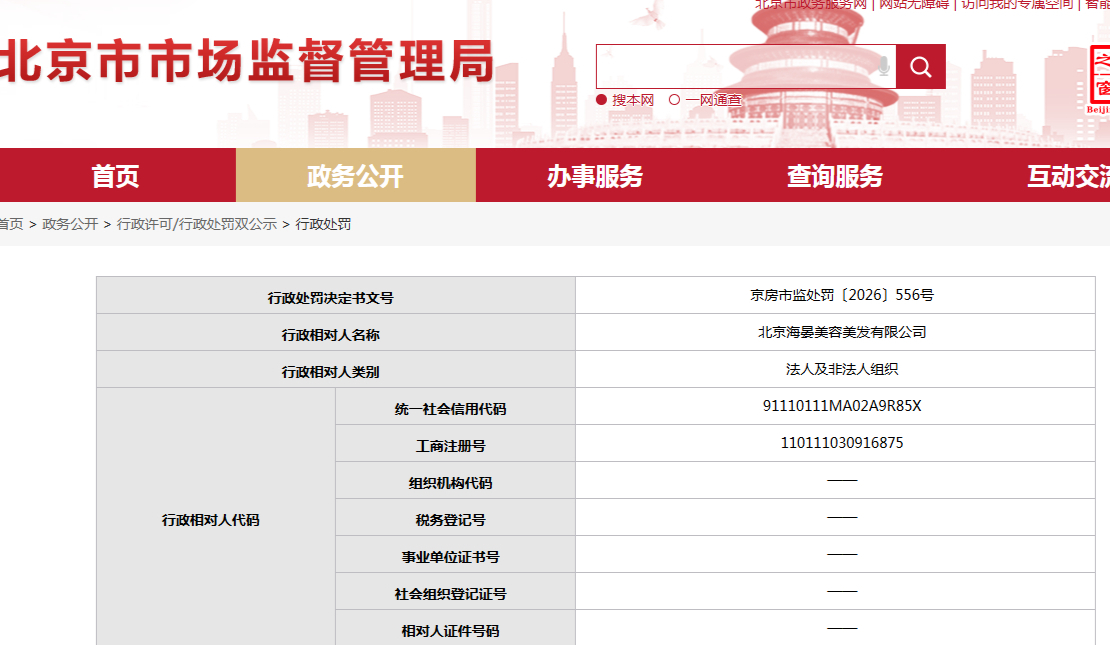The height and width of the screenshot is (645, 1110).
Task: Click the 工商注册号 label cell
Action: (x=455, y=444)
